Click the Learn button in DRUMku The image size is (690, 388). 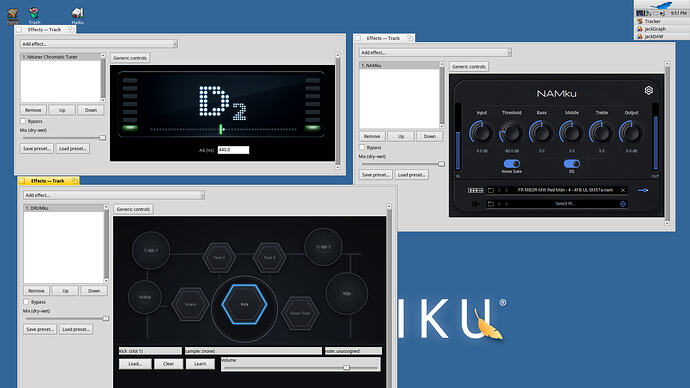(x=200, y=364)
